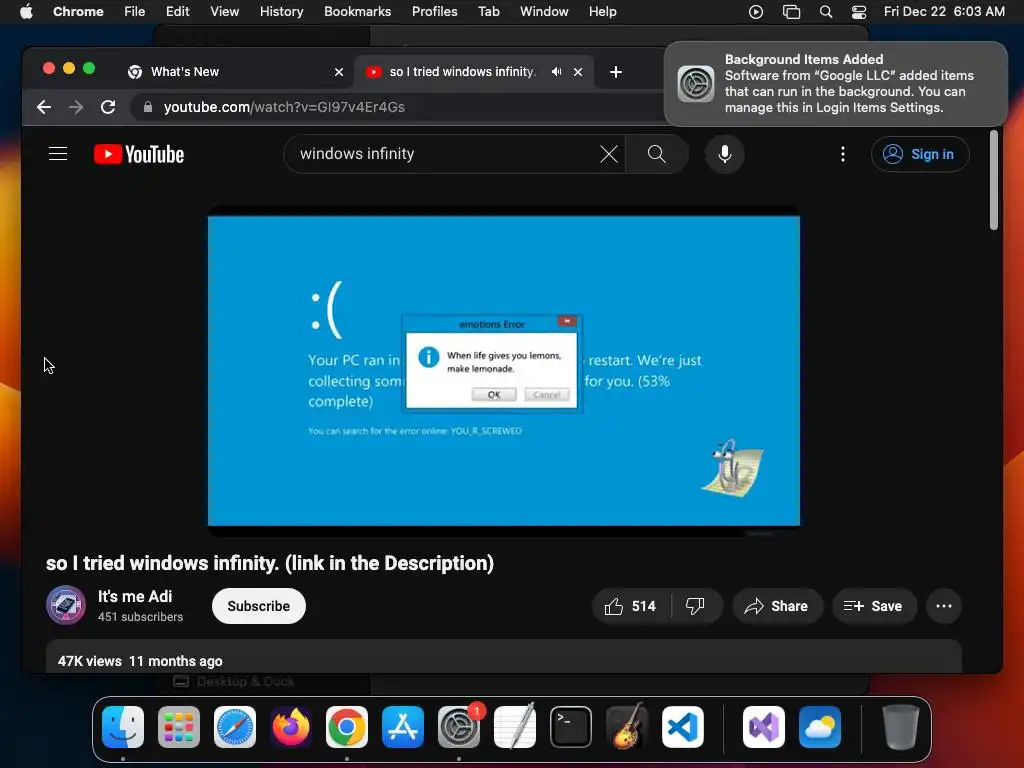1024x768 pixels.
Task: Open YouTube settings three-dot menu
Action: click(x=842, y=154)
